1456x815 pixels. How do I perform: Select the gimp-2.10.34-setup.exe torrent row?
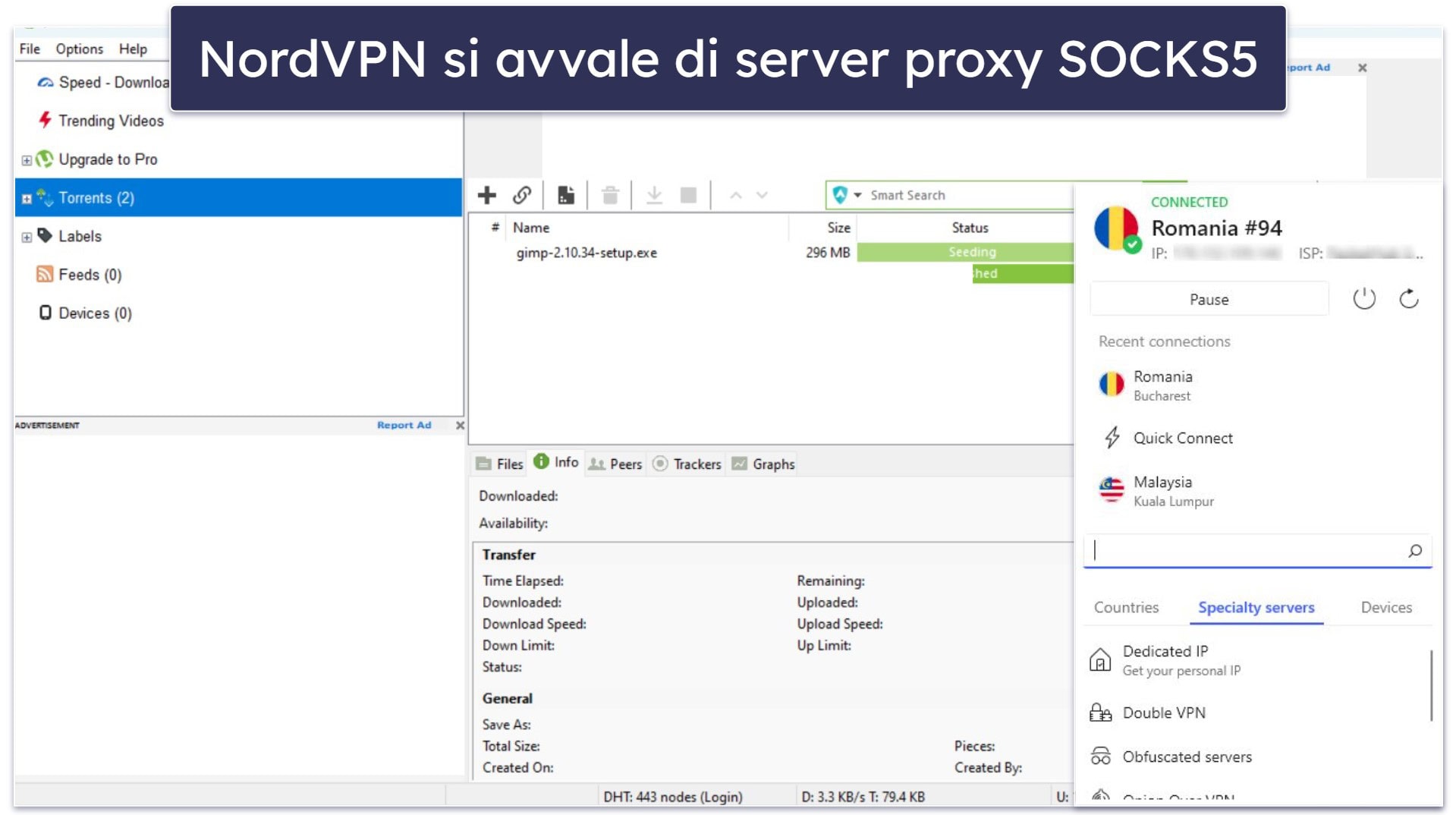[771, 253]
